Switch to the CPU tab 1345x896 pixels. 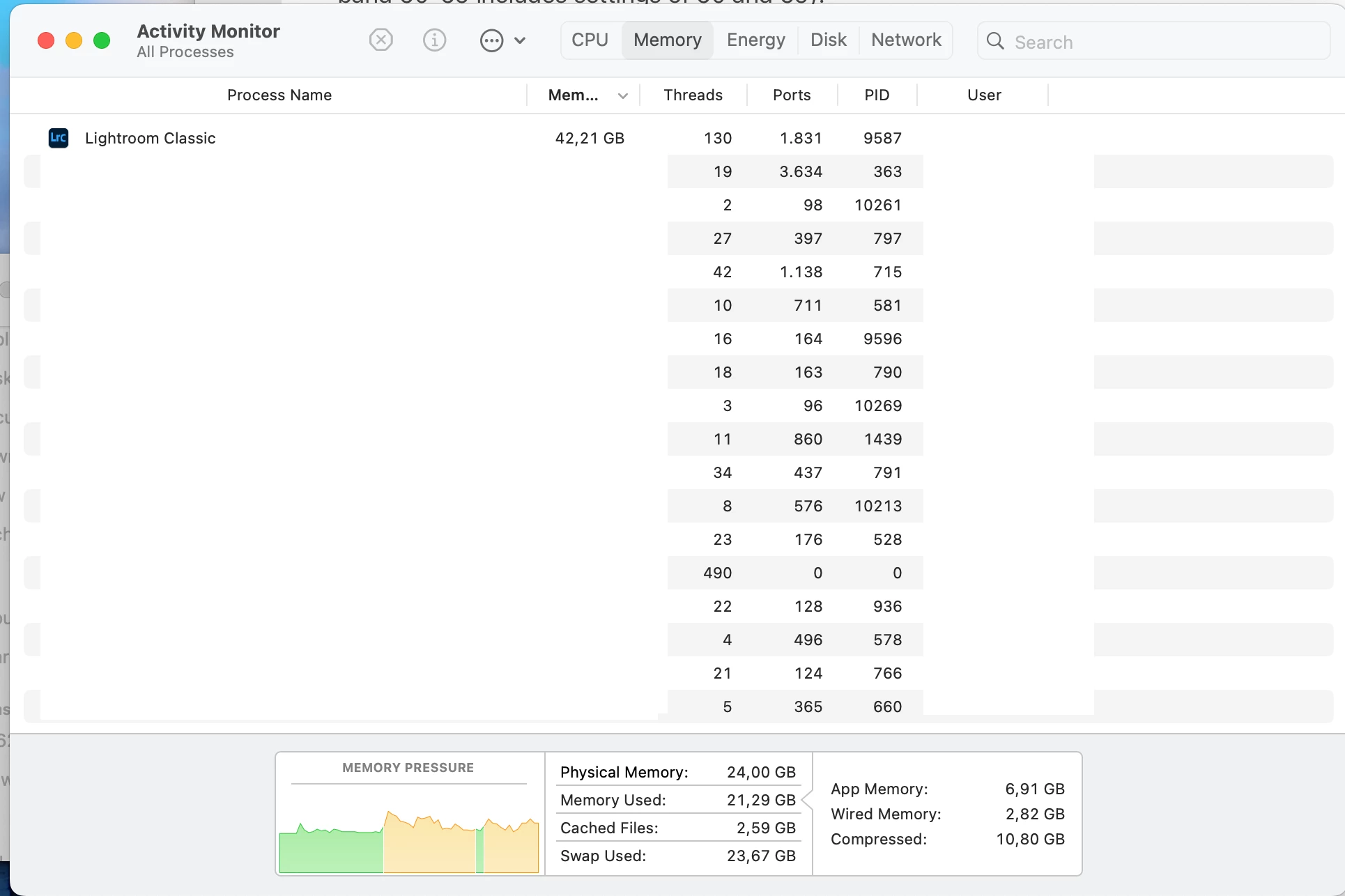(590, 40)
